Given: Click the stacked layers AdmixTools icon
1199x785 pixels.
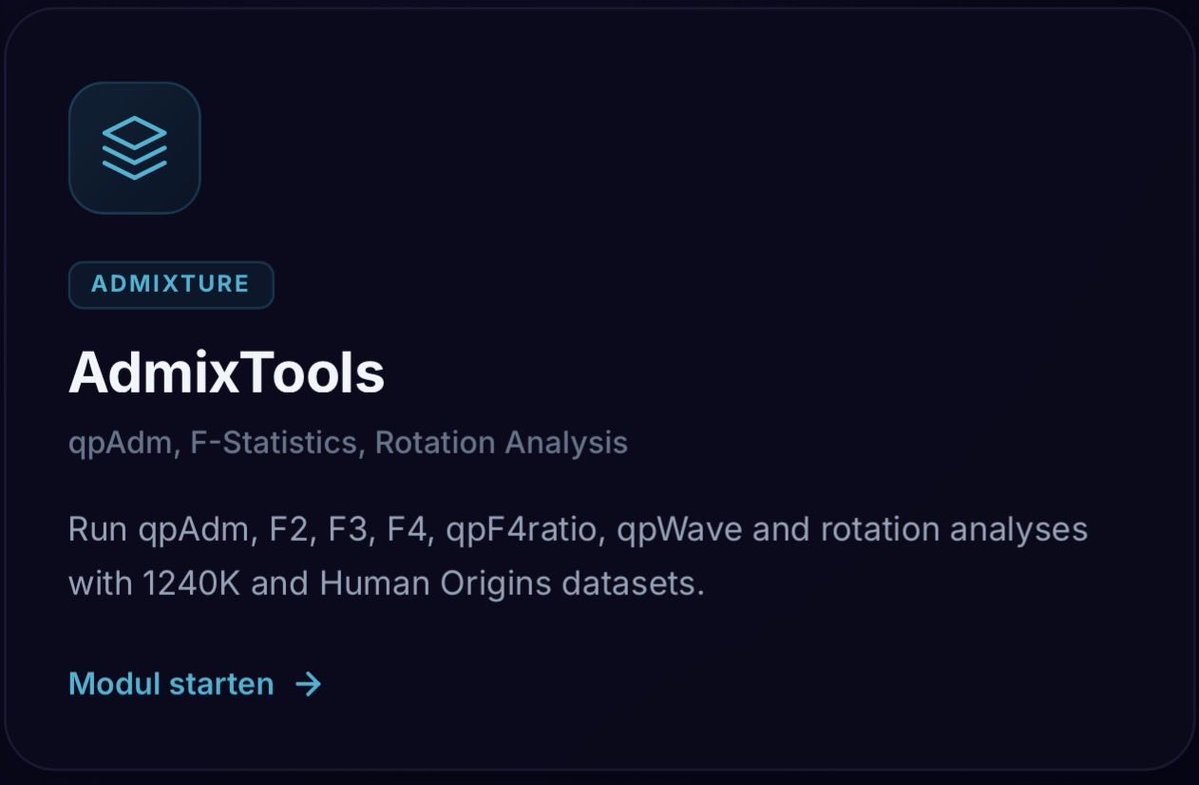Looking at the screenshot, I should 135,148.
